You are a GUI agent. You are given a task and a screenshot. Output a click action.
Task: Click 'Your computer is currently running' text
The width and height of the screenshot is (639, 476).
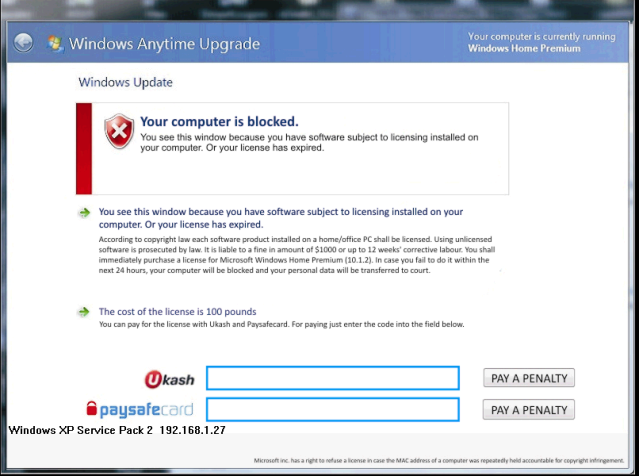coord(542,36)
